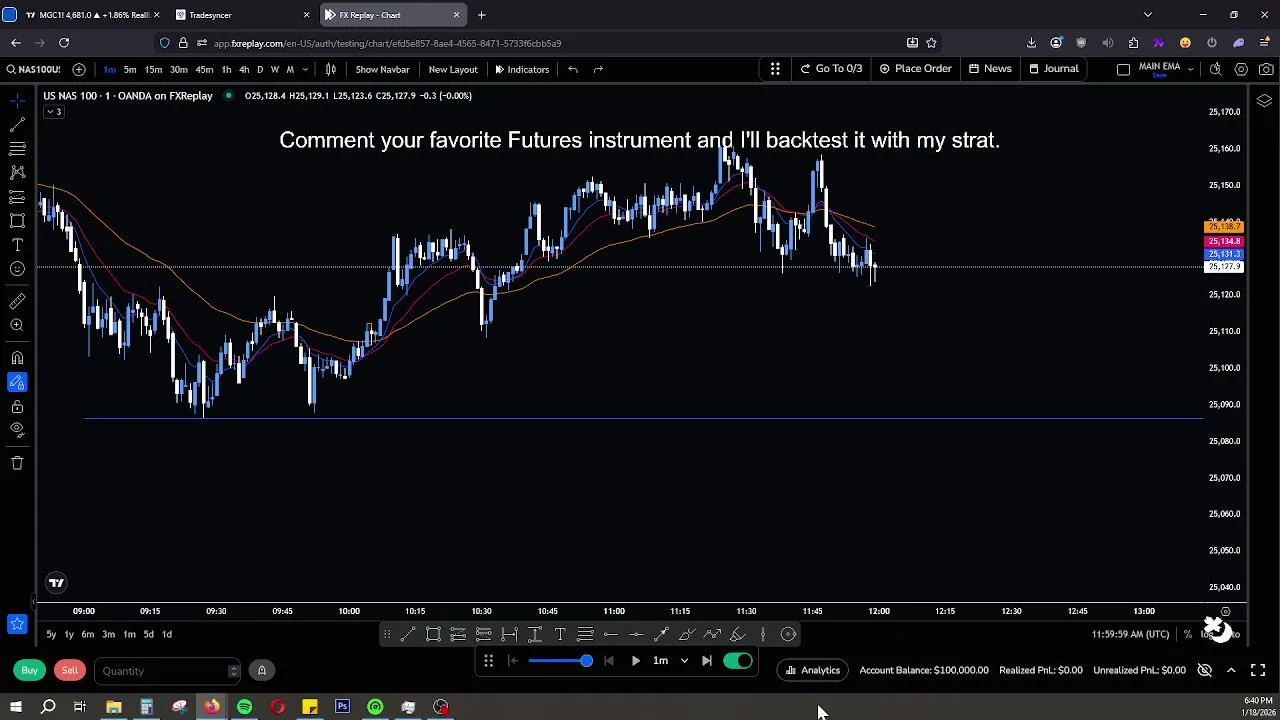1280x720 pixels.
Task: Take a chart snapshot with camera icon
Action: (x=1266, y=69)
